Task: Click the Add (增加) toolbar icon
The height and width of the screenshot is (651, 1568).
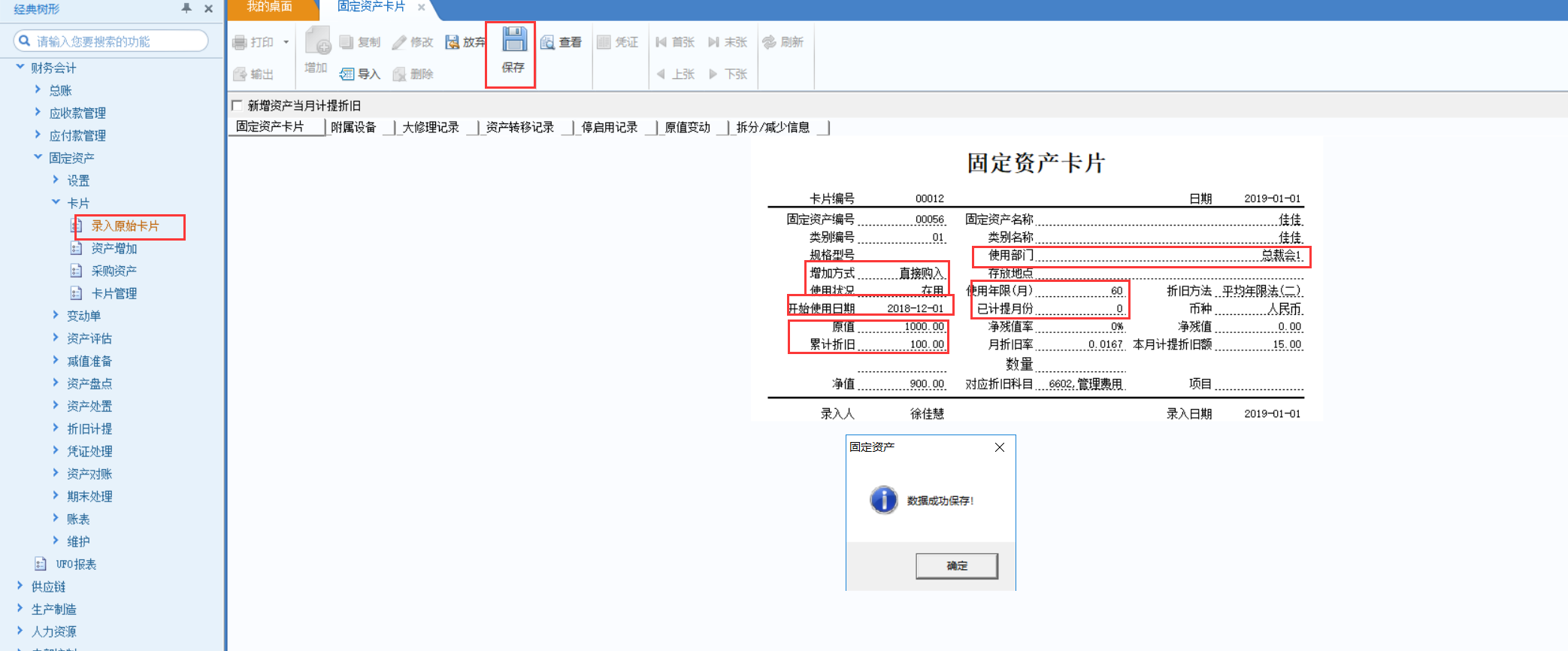Action: pyautogui.click(x=317, y=41)
